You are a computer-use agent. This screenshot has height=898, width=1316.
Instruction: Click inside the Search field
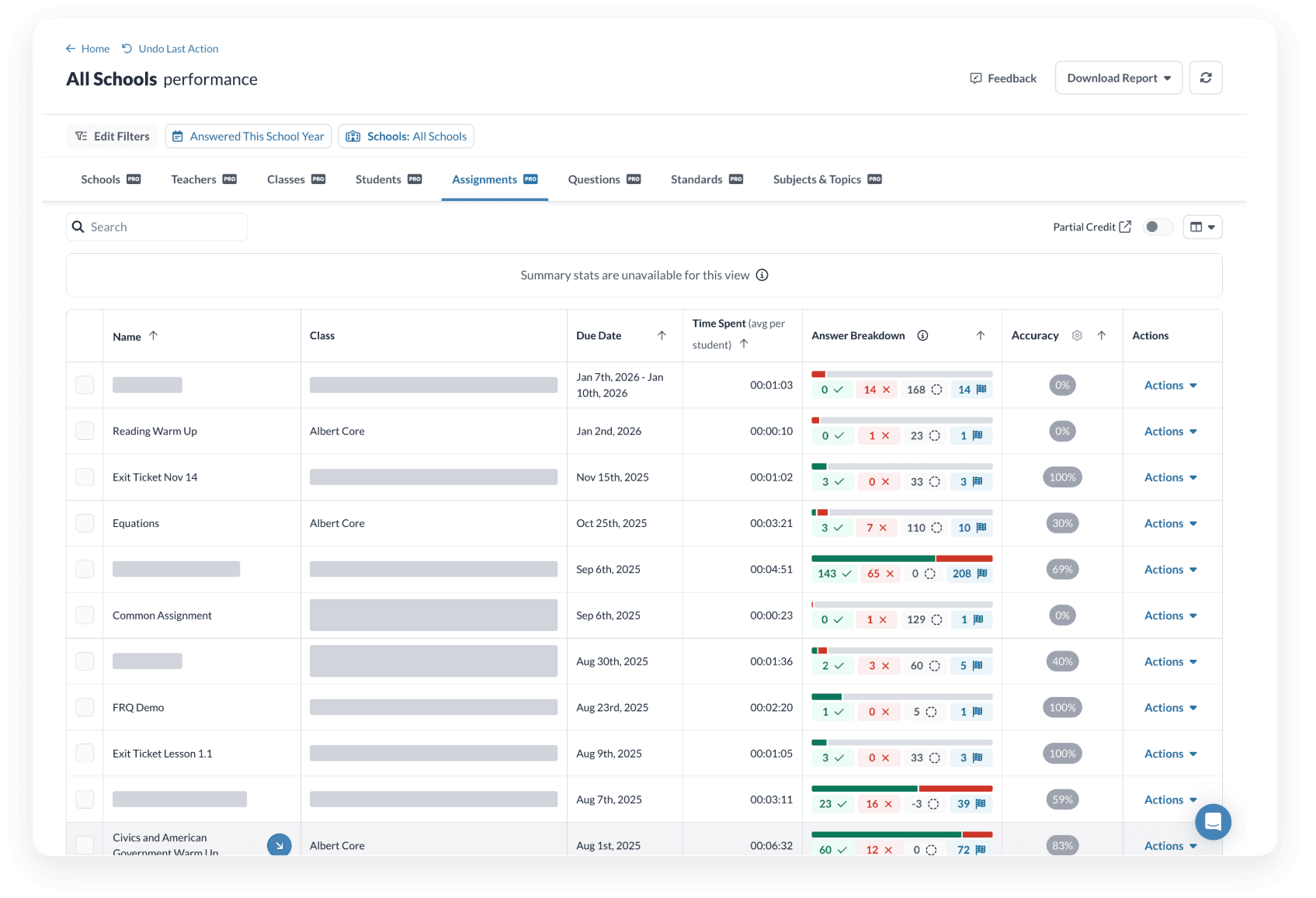(155, 226)
